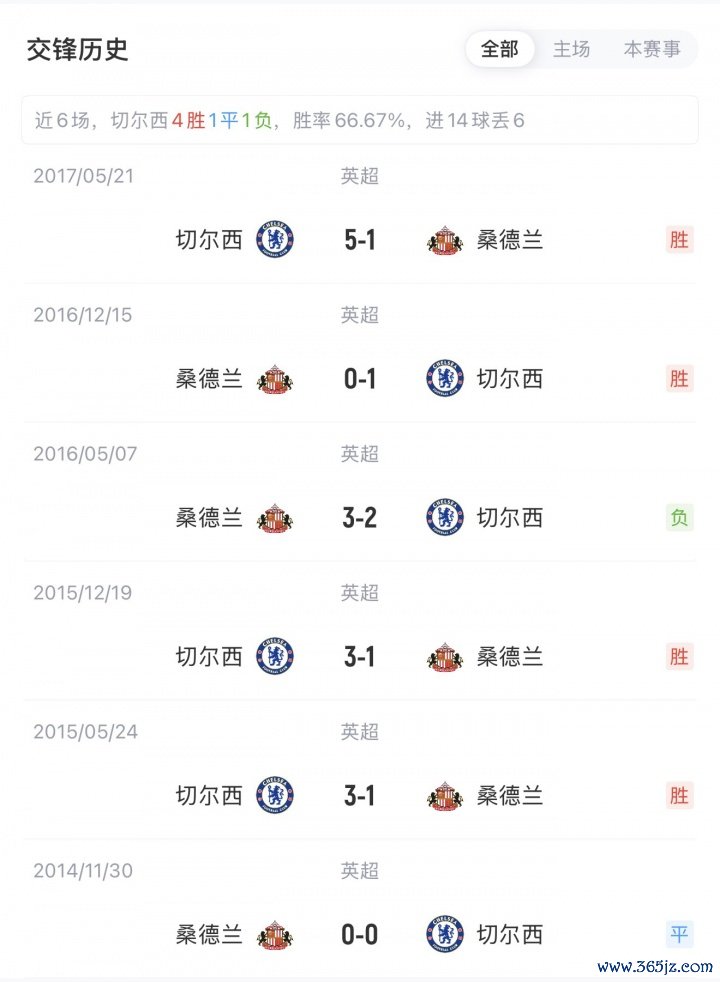The height and width of the screenshot is (982, 720).
Task: Click the 0-0 score result
Action: click(x=359, y=935)
